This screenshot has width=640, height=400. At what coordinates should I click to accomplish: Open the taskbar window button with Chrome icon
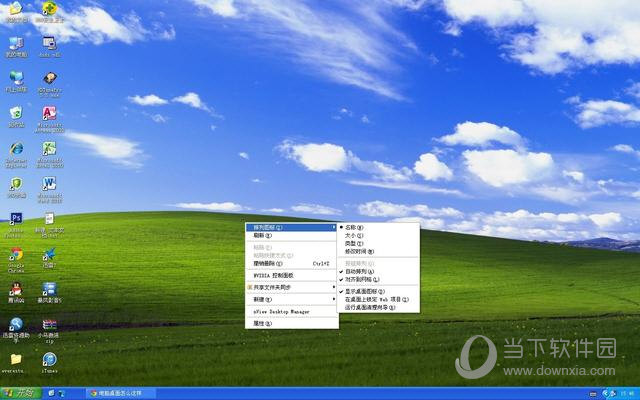pos(120,393)
